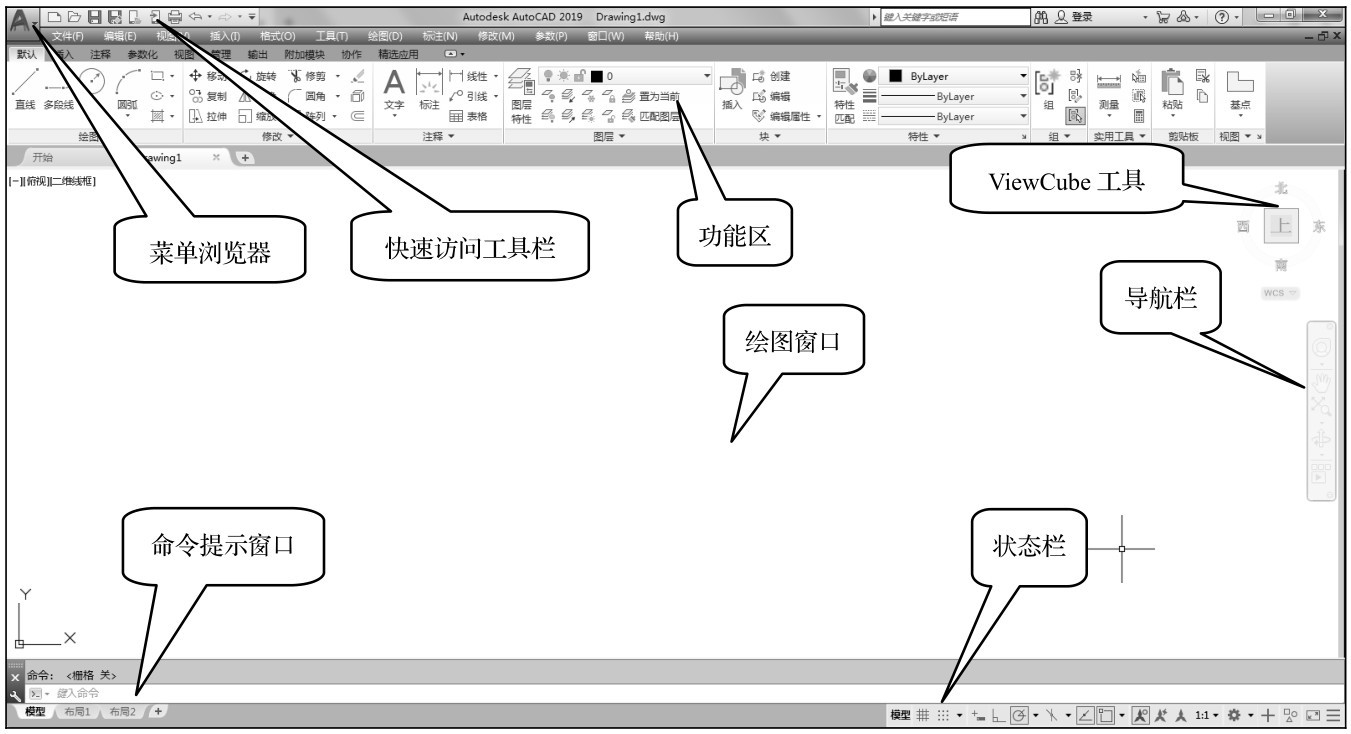Open the 文件(F) menu

68,37
